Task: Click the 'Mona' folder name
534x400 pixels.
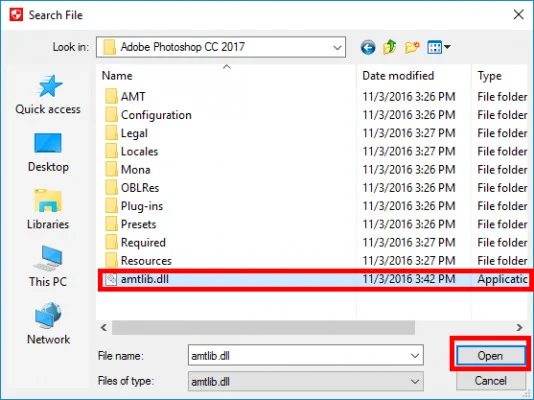Action: tap(136, 170)
